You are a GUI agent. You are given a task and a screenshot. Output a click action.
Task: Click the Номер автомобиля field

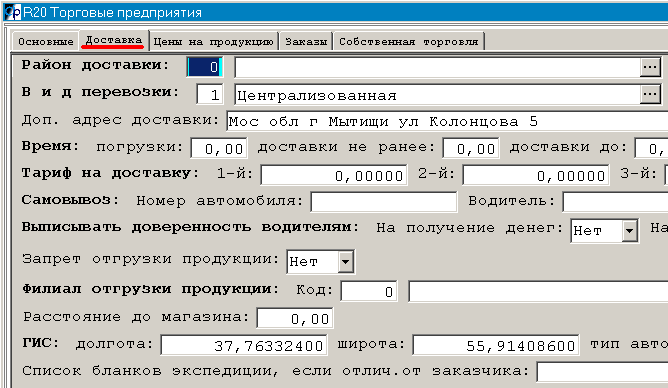[384, 201]
